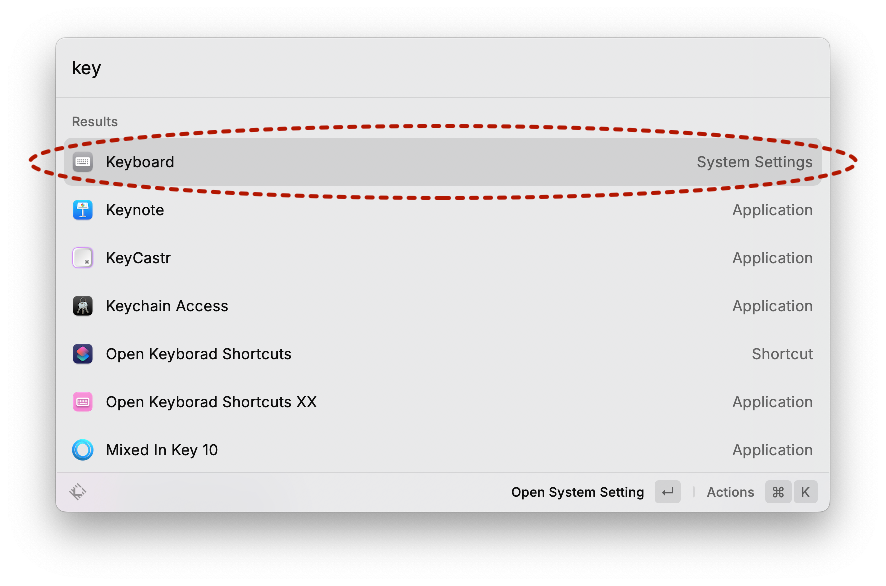Click the K key hint in footer
886x586 pixels.
[805, 492]
